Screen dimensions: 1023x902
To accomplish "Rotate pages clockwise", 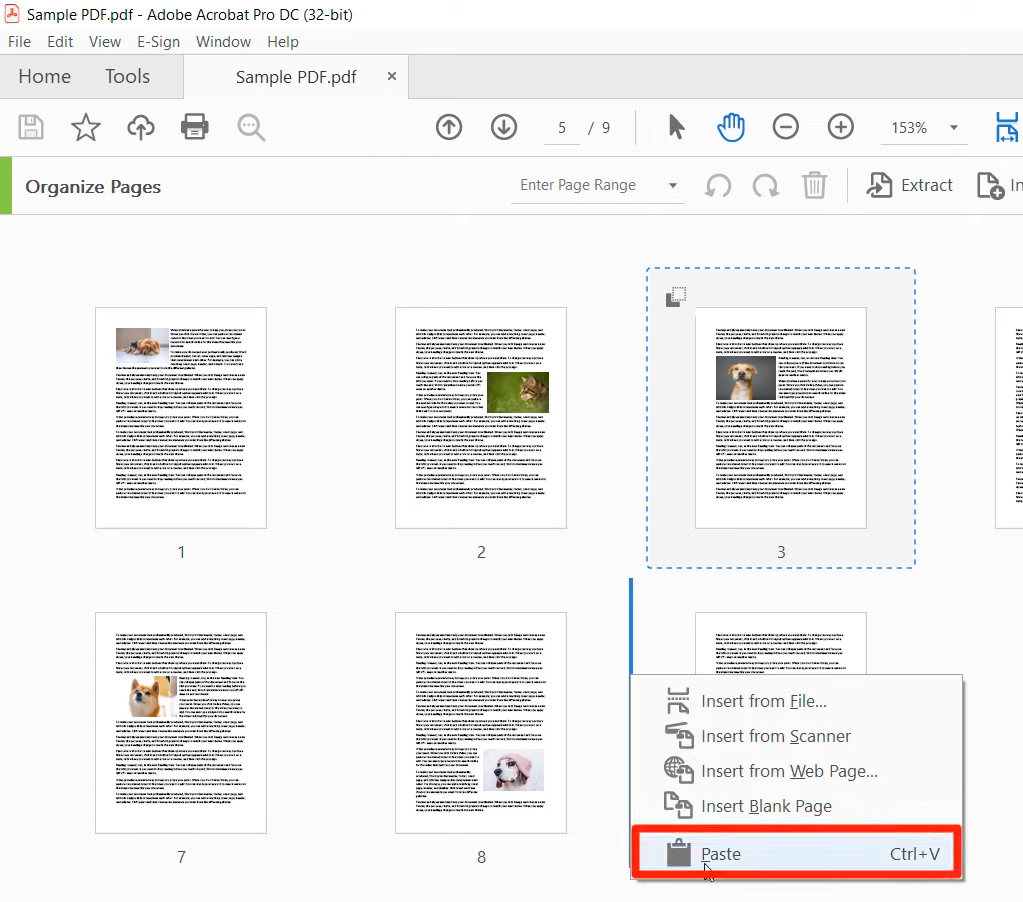I will [765, 186].
